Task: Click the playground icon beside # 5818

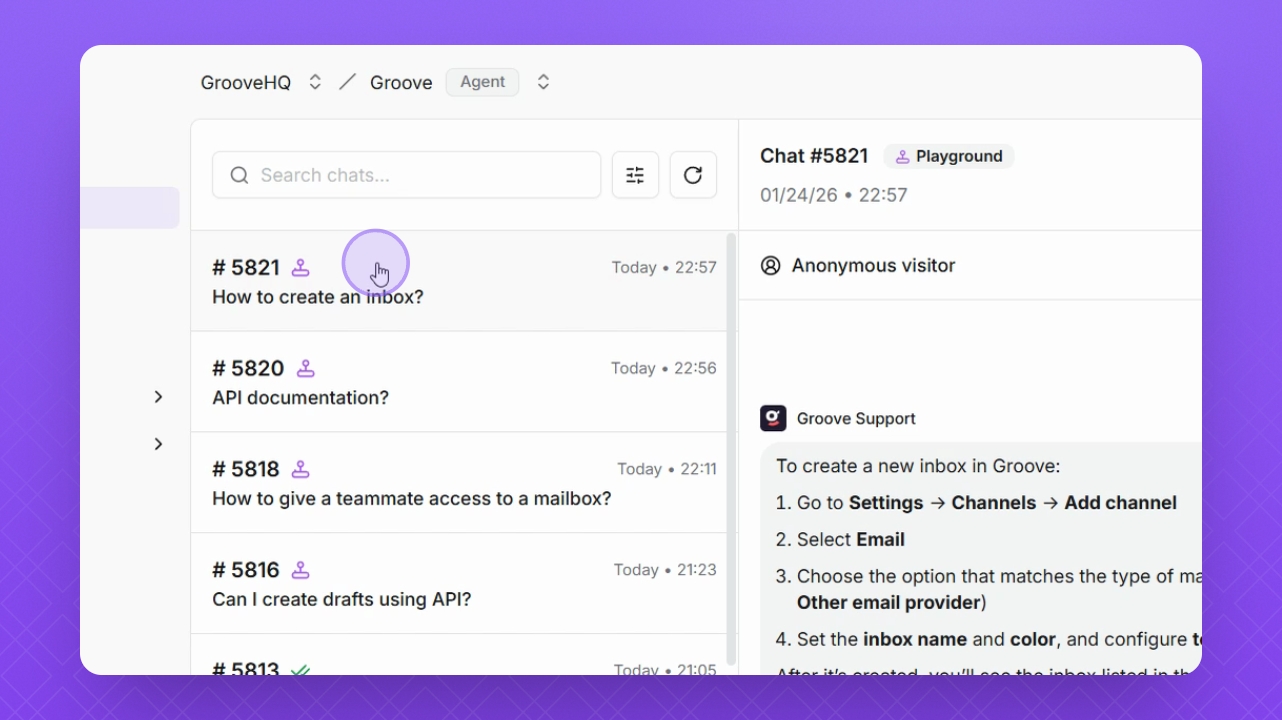Action: pyautogui.click(x=300, y=469)
